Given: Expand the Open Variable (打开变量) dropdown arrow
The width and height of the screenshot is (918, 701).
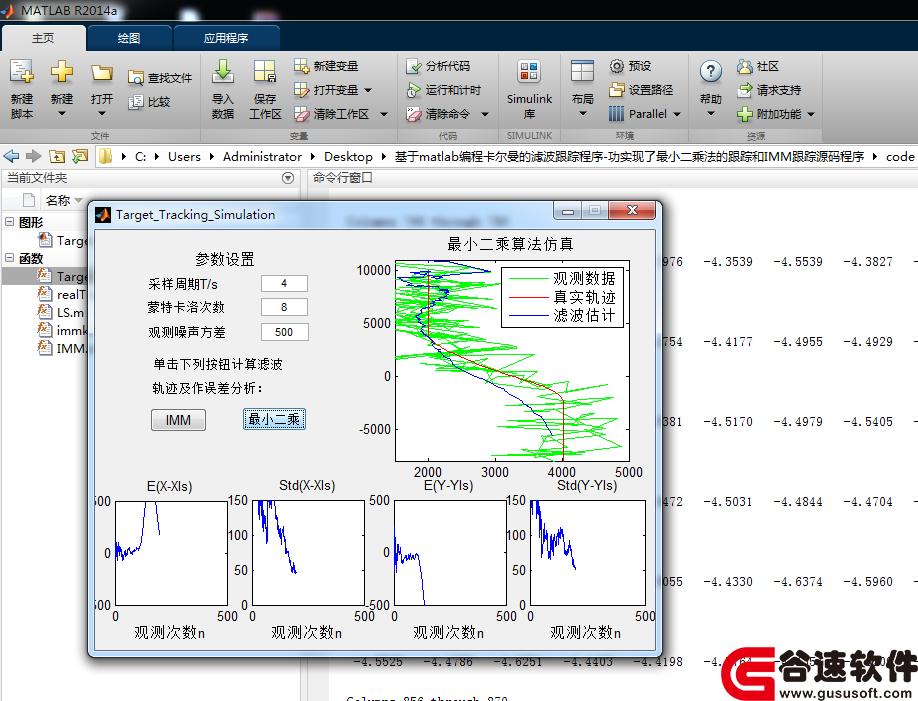Looking at the screenshot, I should point(368,90).
